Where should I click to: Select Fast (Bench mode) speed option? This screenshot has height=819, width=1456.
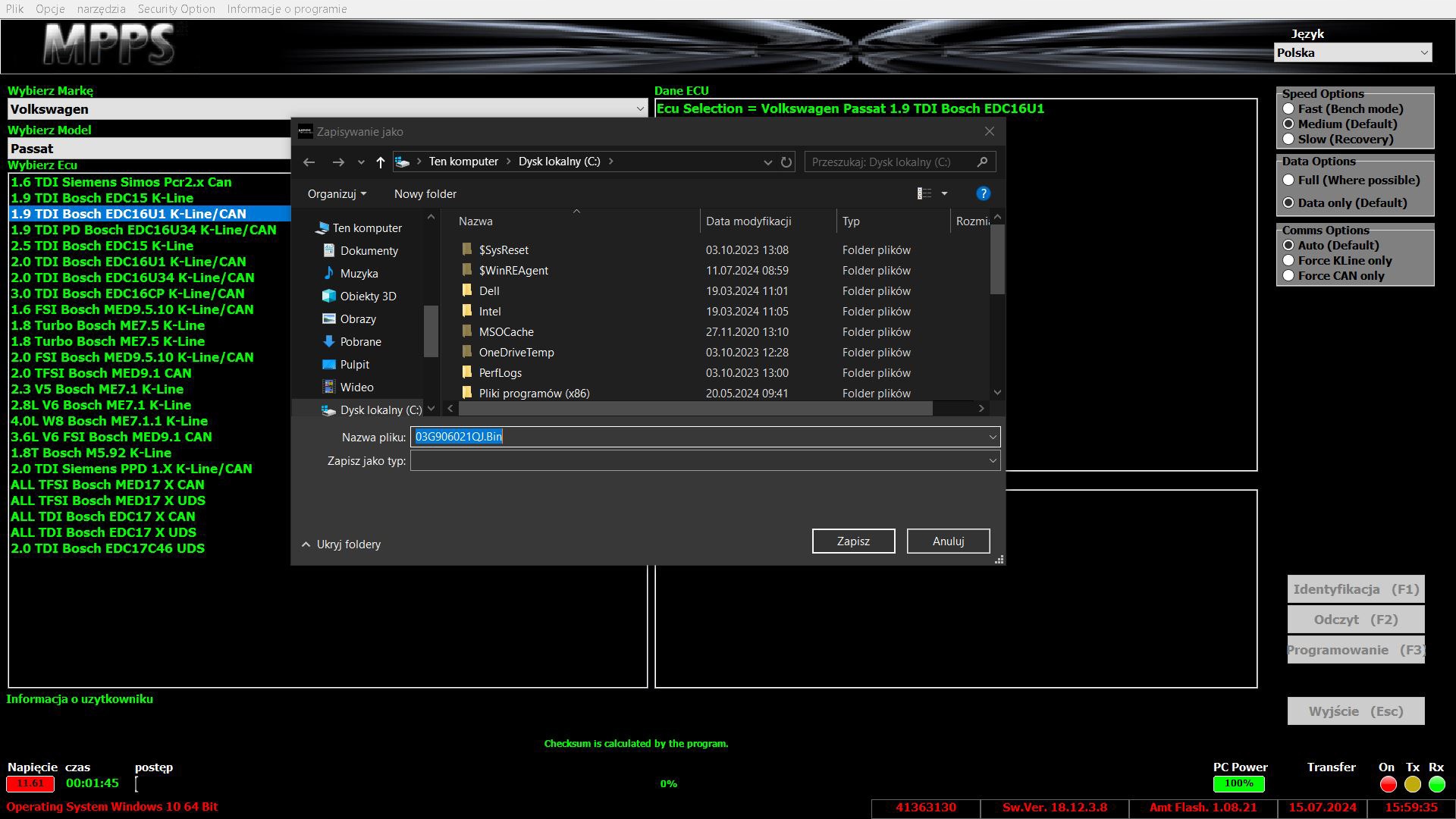tap(1288, 109)
